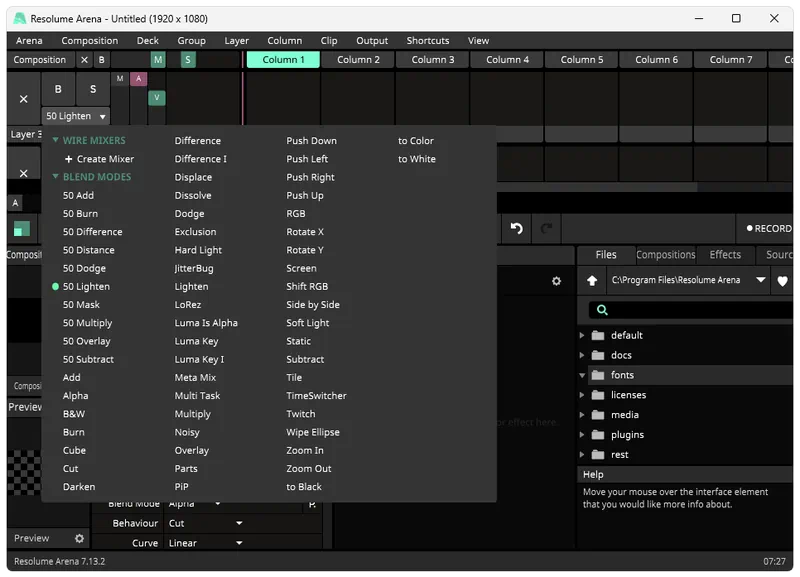Image resolution: width=800 pixels, height=577 pixels.
Task: Toggle the small A button below Layer 3
Action: 15,203
